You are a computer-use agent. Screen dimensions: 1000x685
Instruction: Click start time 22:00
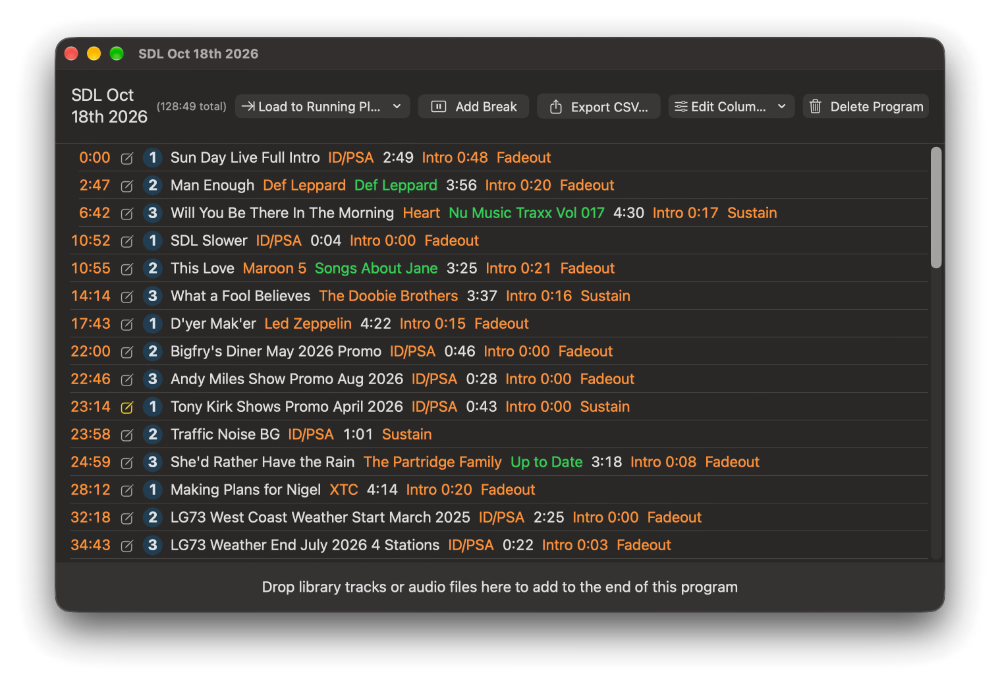coord(91,351)
